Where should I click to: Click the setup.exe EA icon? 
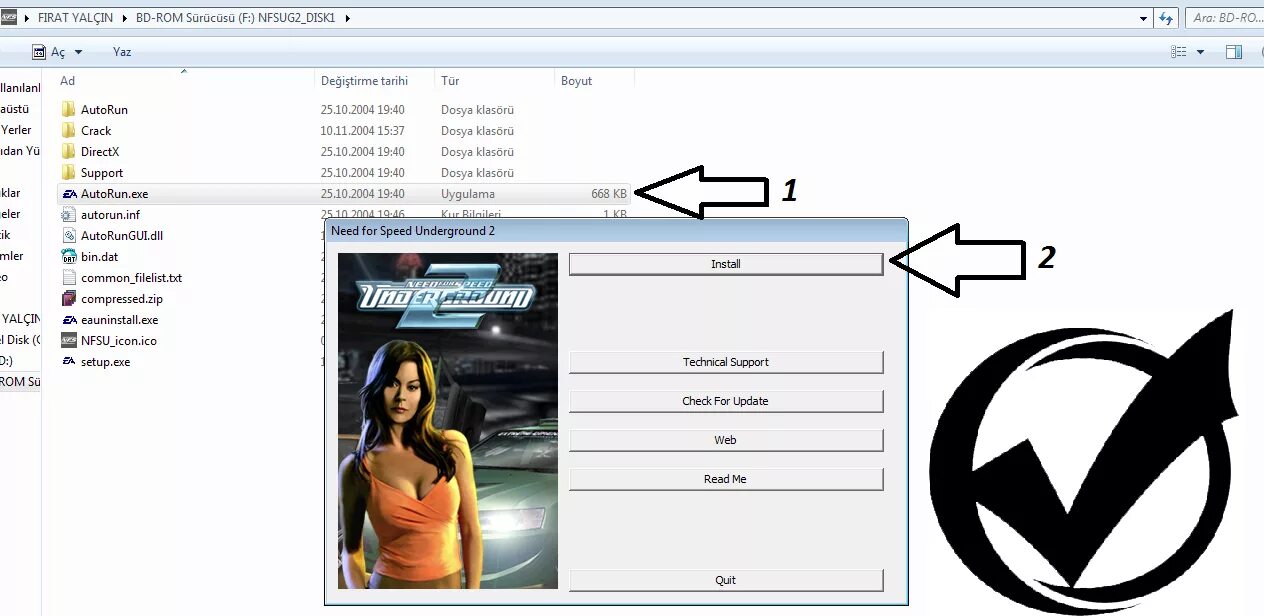click(68, 361)
